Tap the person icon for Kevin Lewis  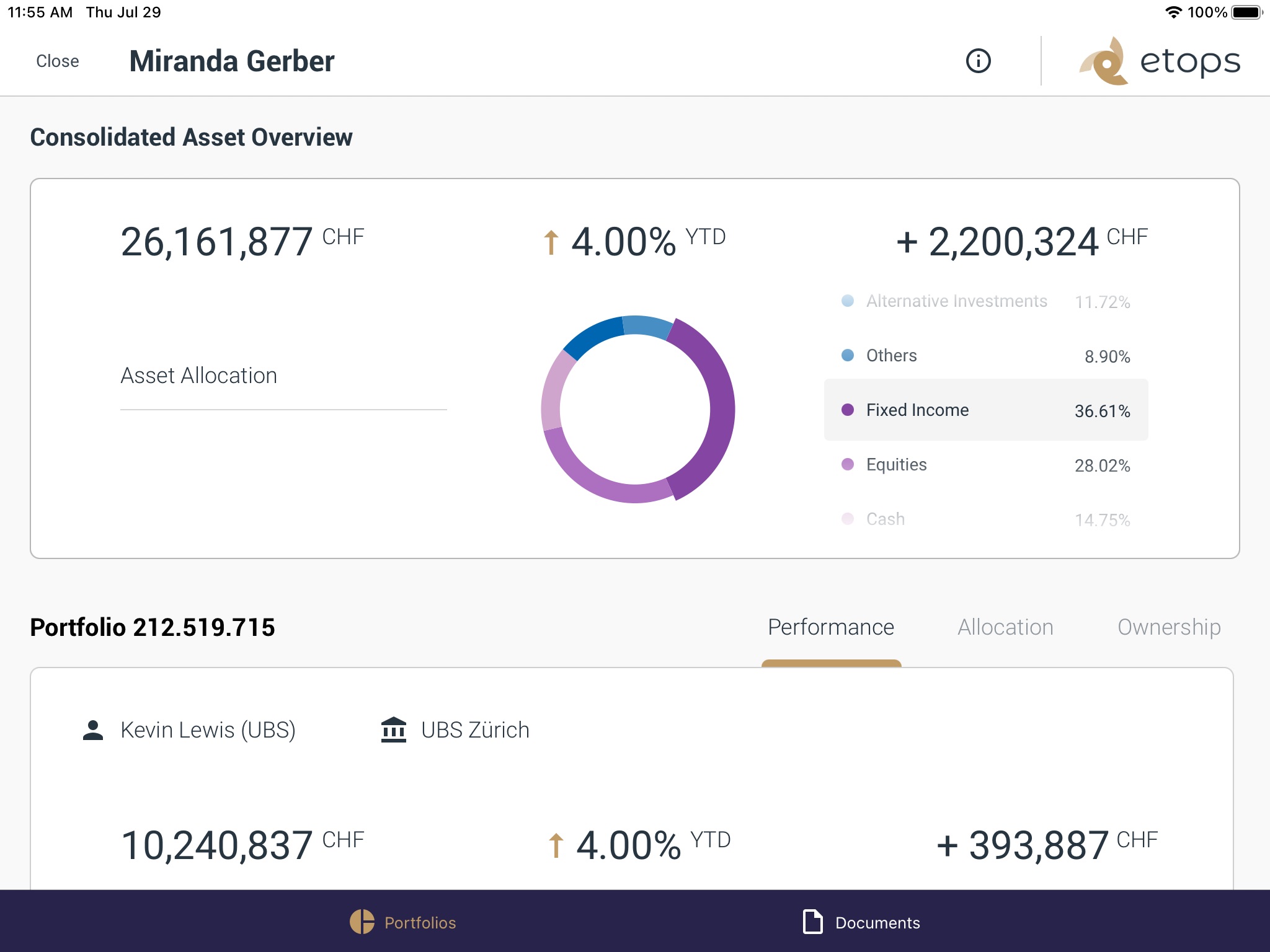pyautogui.click(x=93, y=729)
